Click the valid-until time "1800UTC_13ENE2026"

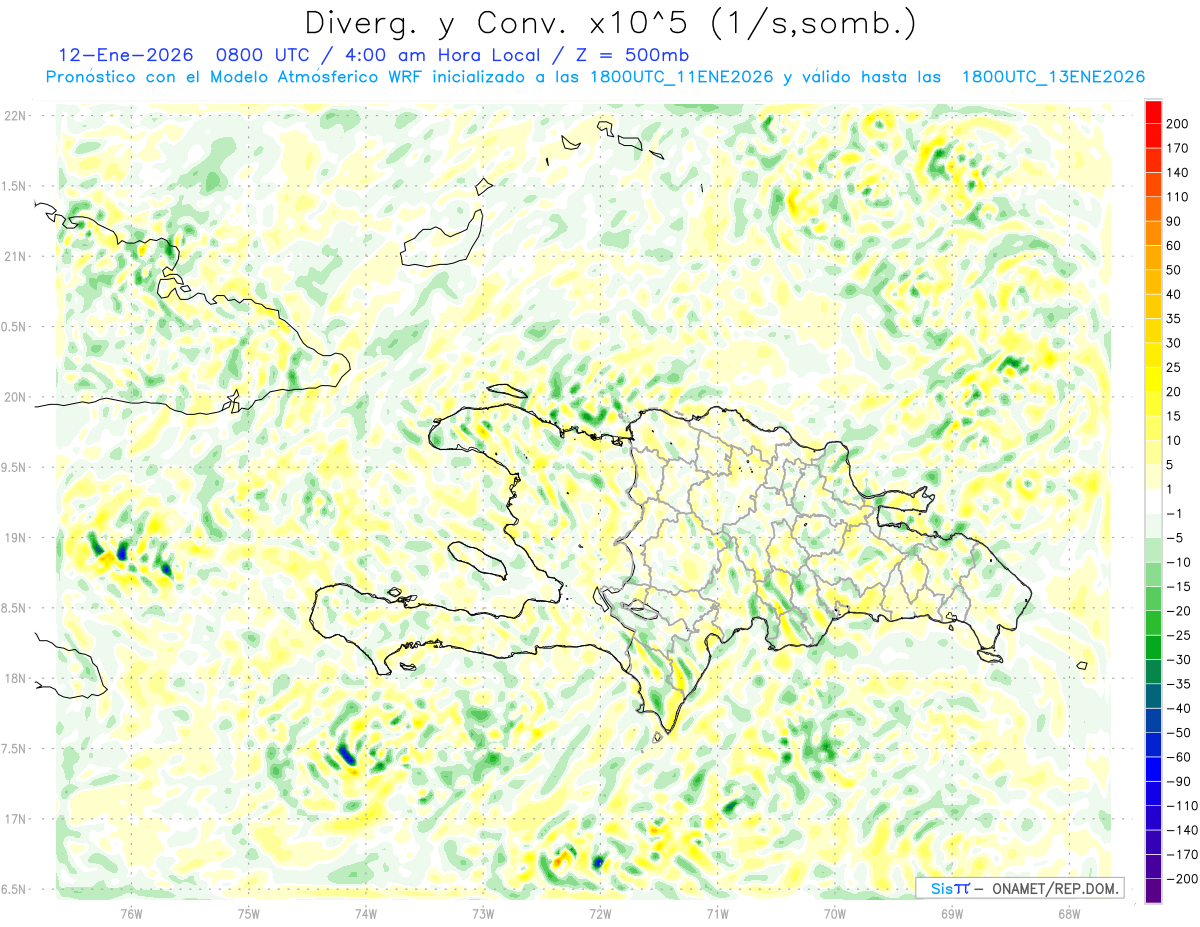coord(1052,77)
